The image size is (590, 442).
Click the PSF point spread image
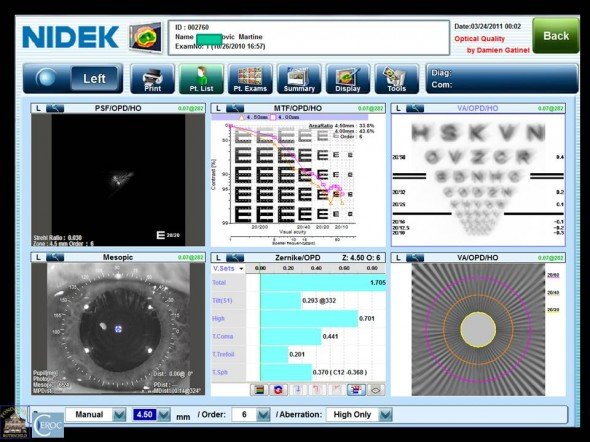tap(118, 180)
